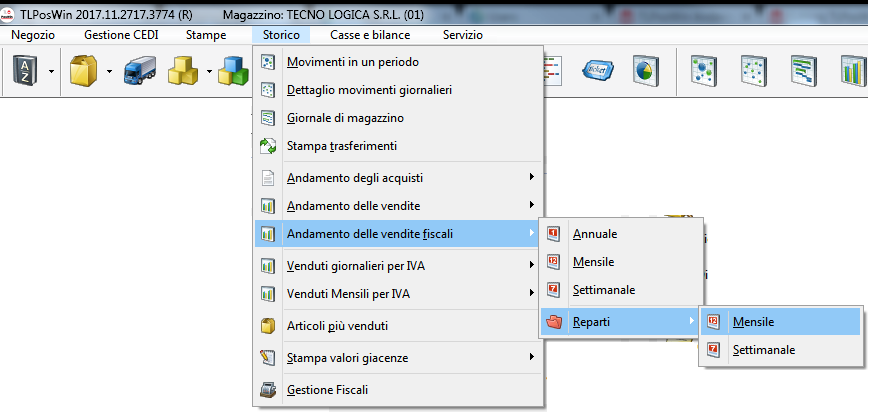Click the delivery truck toolbar icon
This screenshot has width=870, height=412.
pos(138,71)
